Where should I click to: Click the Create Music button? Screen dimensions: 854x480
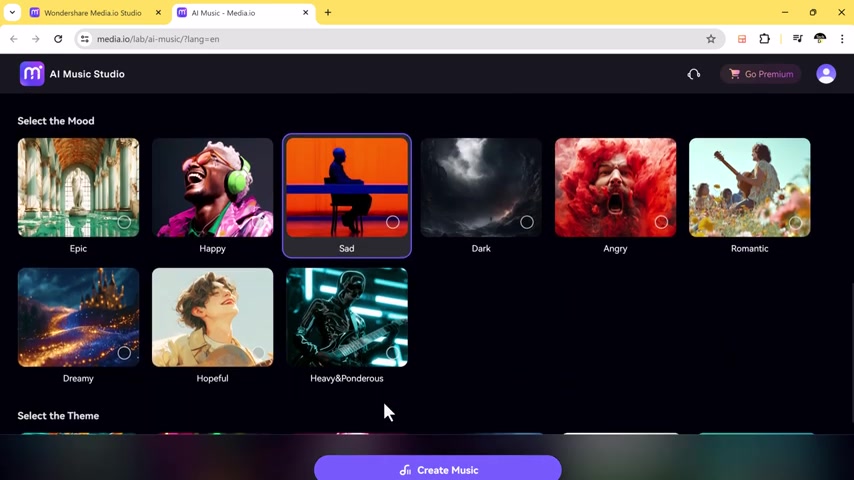click(x=437, y=469)
